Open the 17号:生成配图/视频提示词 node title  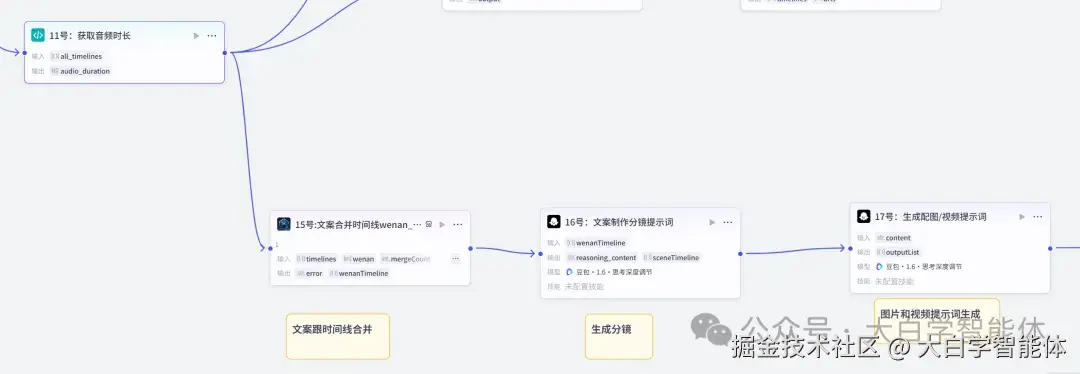[931, 217]
